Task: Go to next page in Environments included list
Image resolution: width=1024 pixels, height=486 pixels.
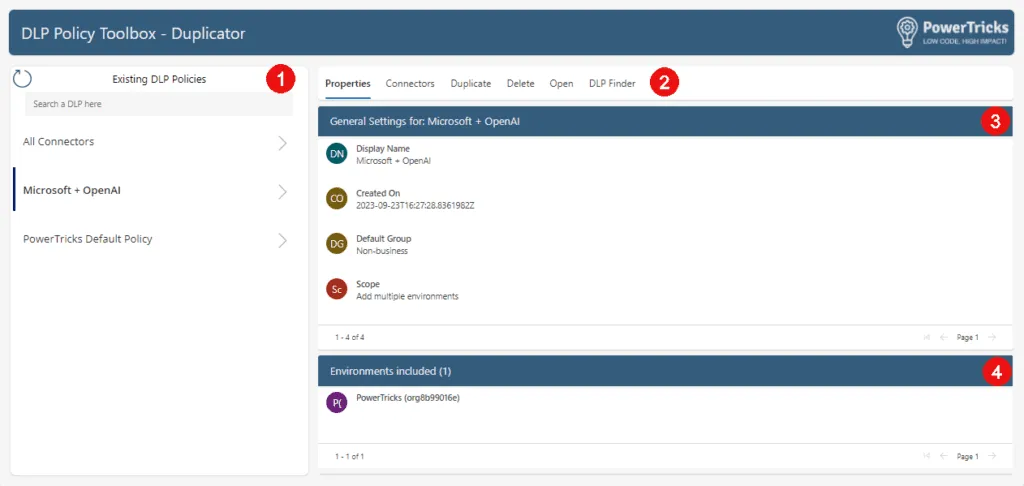Action: pos(992,456)
